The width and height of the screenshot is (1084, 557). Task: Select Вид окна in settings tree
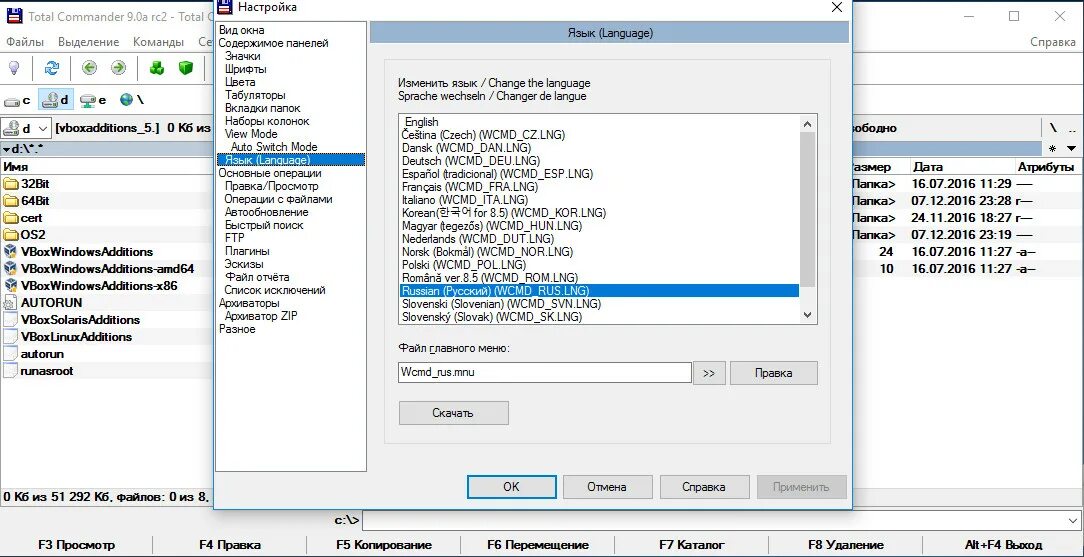[241, 30]
